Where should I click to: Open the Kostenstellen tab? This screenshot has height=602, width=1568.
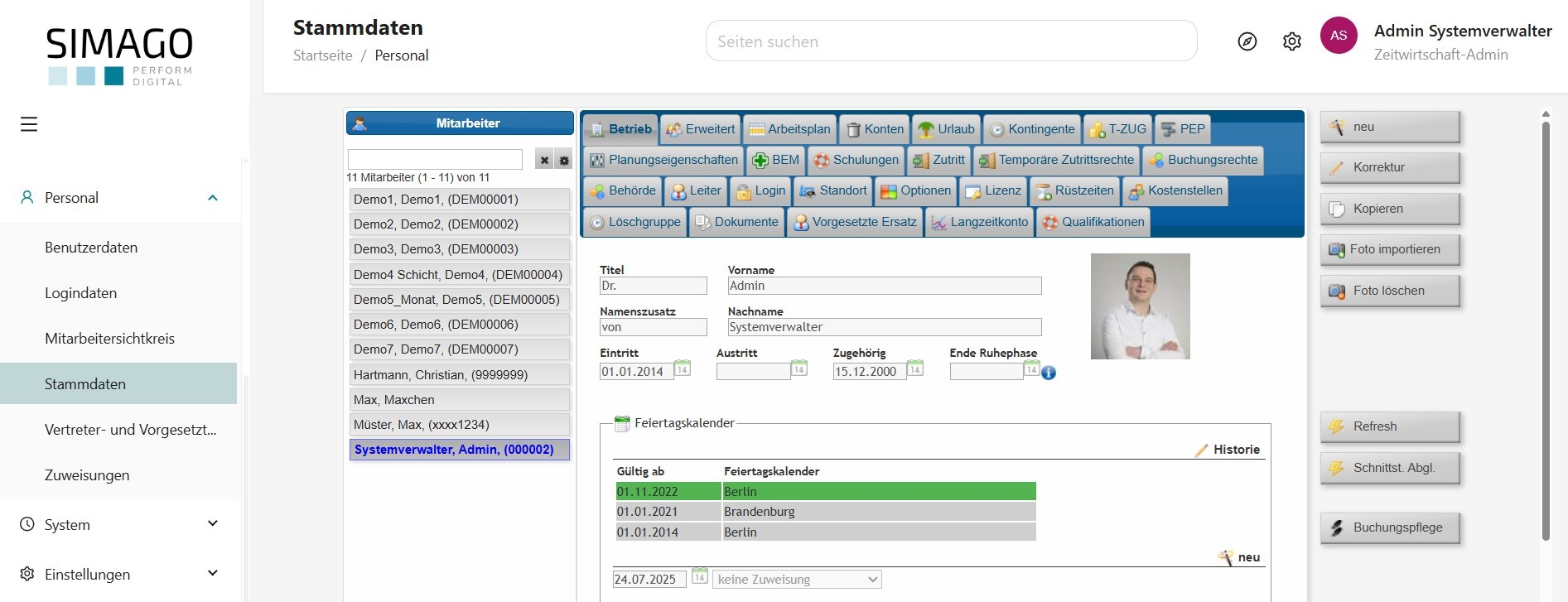tap(1175, 190)
